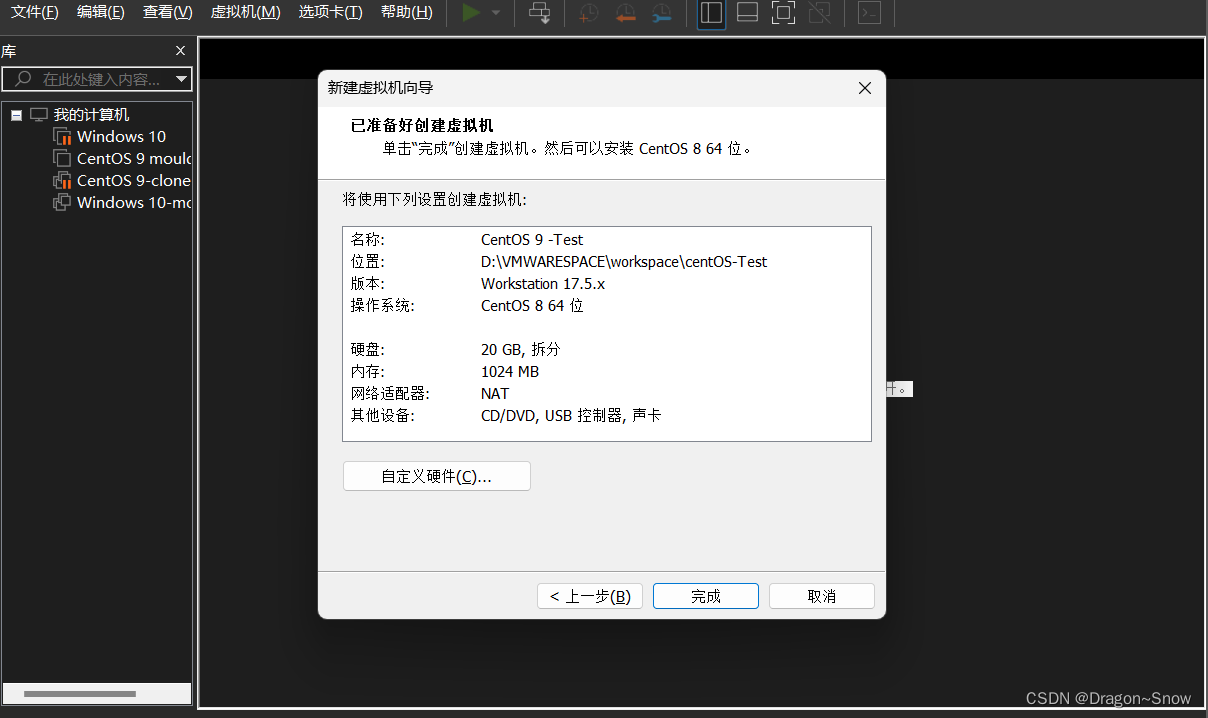Select 我的计算机 in the library tree
The width and height of the screenshot is (1208, 718).
click(x=91, y=115)
